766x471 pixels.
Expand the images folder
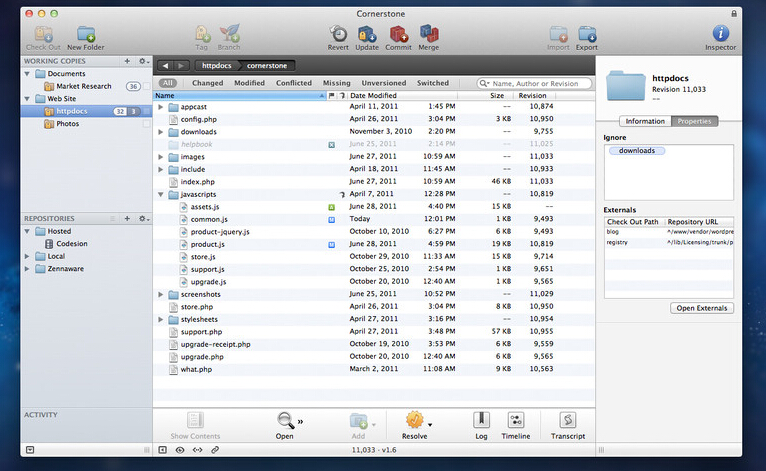(x=160, y=157)
